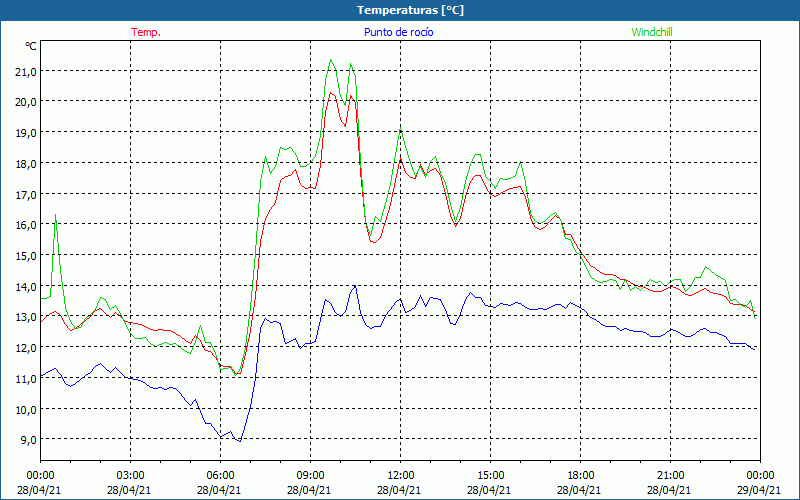Click the 09:00 time axis label
The width and height of the screenshot is (800, 500).
(310, 476)
